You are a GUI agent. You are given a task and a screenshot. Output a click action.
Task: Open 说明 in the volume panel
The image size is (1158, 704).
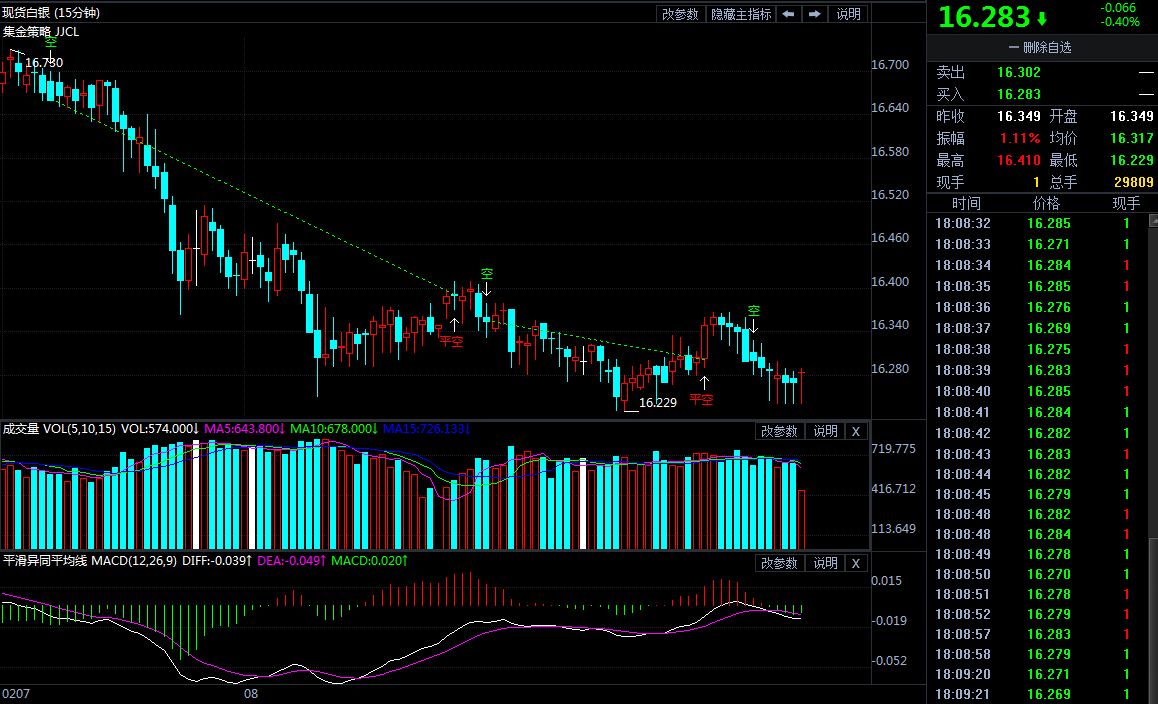(x=825, y=431)
